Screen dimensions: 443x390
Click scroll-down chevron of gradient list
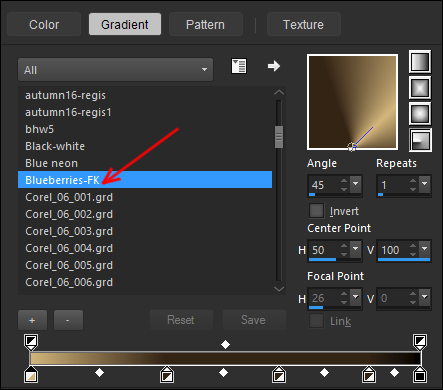coord(279,289)
